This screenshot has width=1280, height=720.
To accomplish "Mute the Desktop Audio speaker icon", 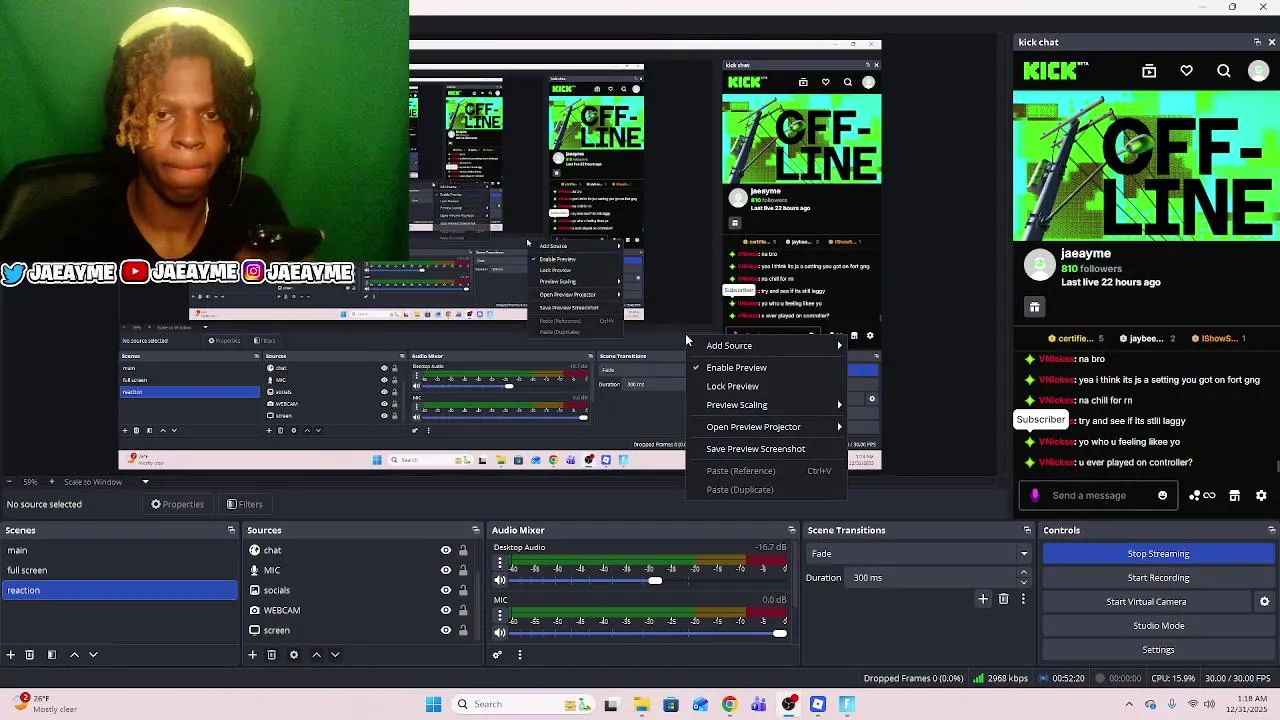I will click(x=500, y=580).
